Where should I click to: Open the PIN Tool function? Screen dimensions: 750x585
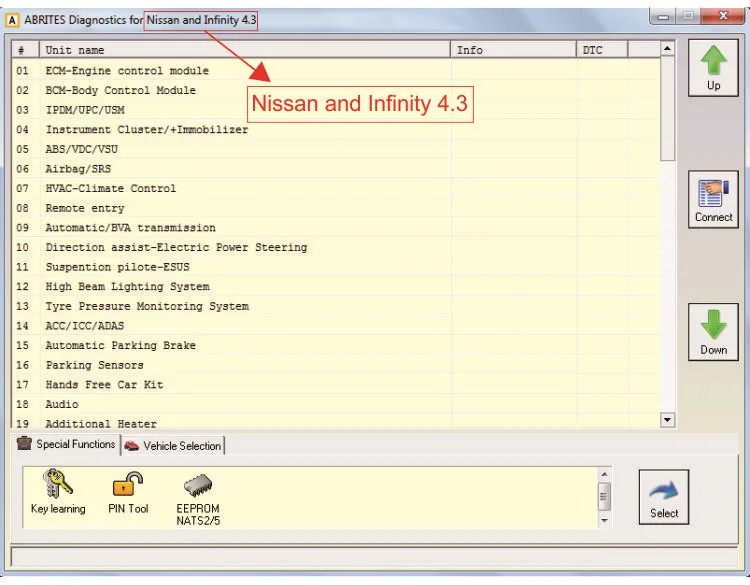128,492
